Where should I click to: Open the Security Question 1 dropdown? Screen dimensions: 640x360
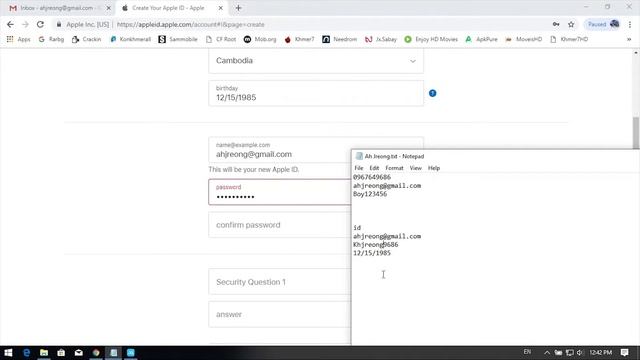click(280, 282)
